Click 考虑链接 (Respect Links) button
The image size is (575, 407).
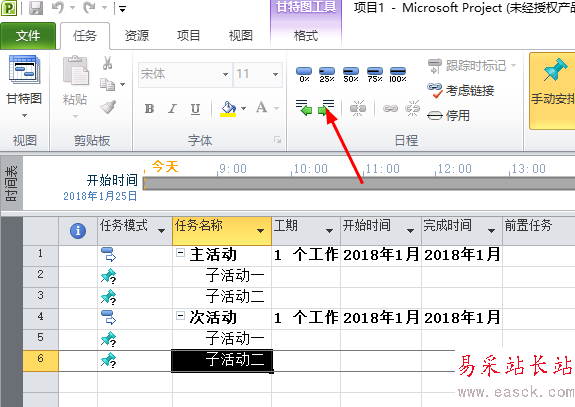pyautogui.click(x=461, y=91)
